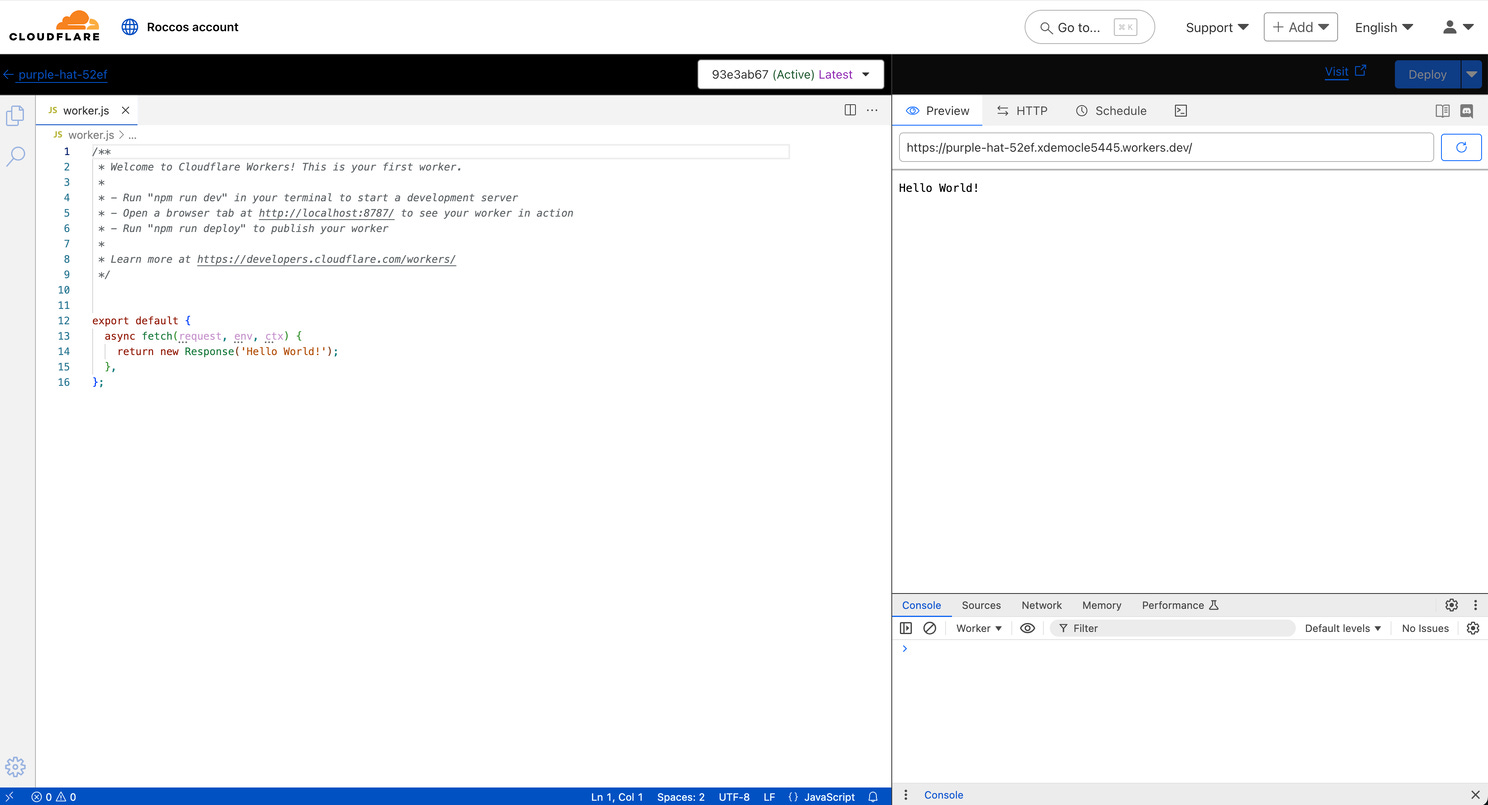1488x805 pixels.
Task: Open the Performance DevTools tab
Action: coord(1180,605)
